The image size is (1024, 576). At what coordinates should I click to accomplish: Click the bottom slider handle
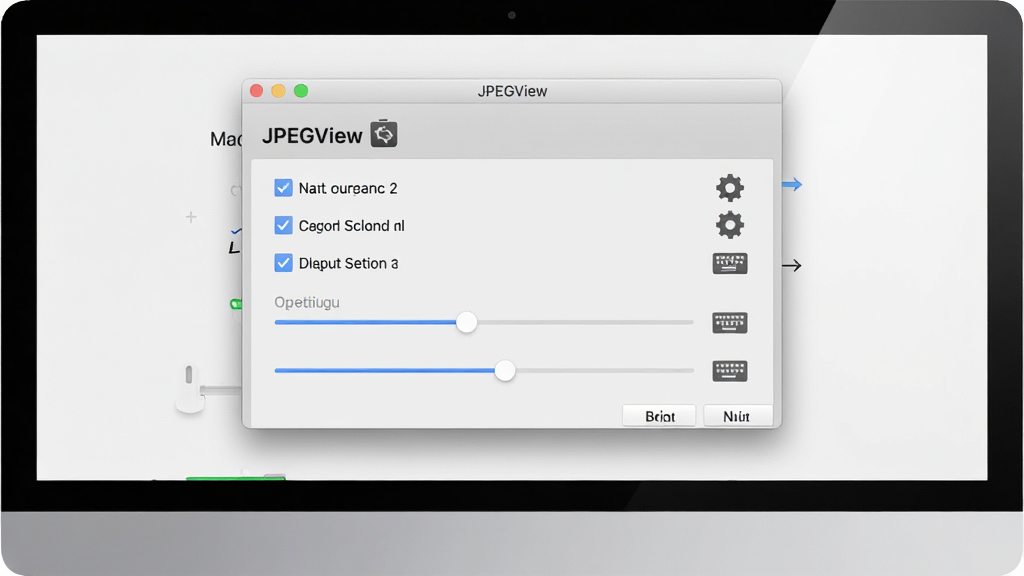pos(505,370)
